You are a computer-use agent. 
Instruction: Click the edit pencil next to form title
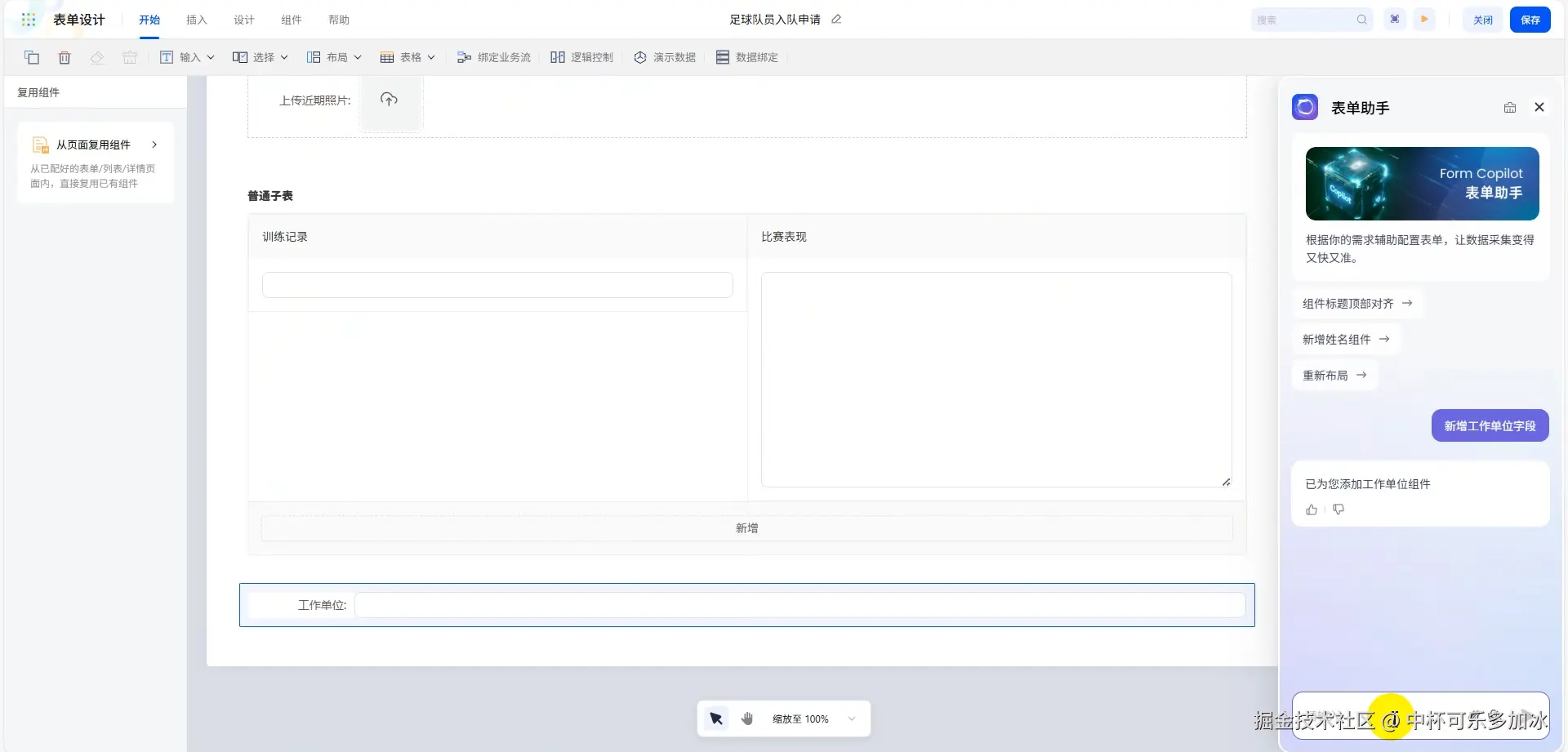[x=836, y=20]
